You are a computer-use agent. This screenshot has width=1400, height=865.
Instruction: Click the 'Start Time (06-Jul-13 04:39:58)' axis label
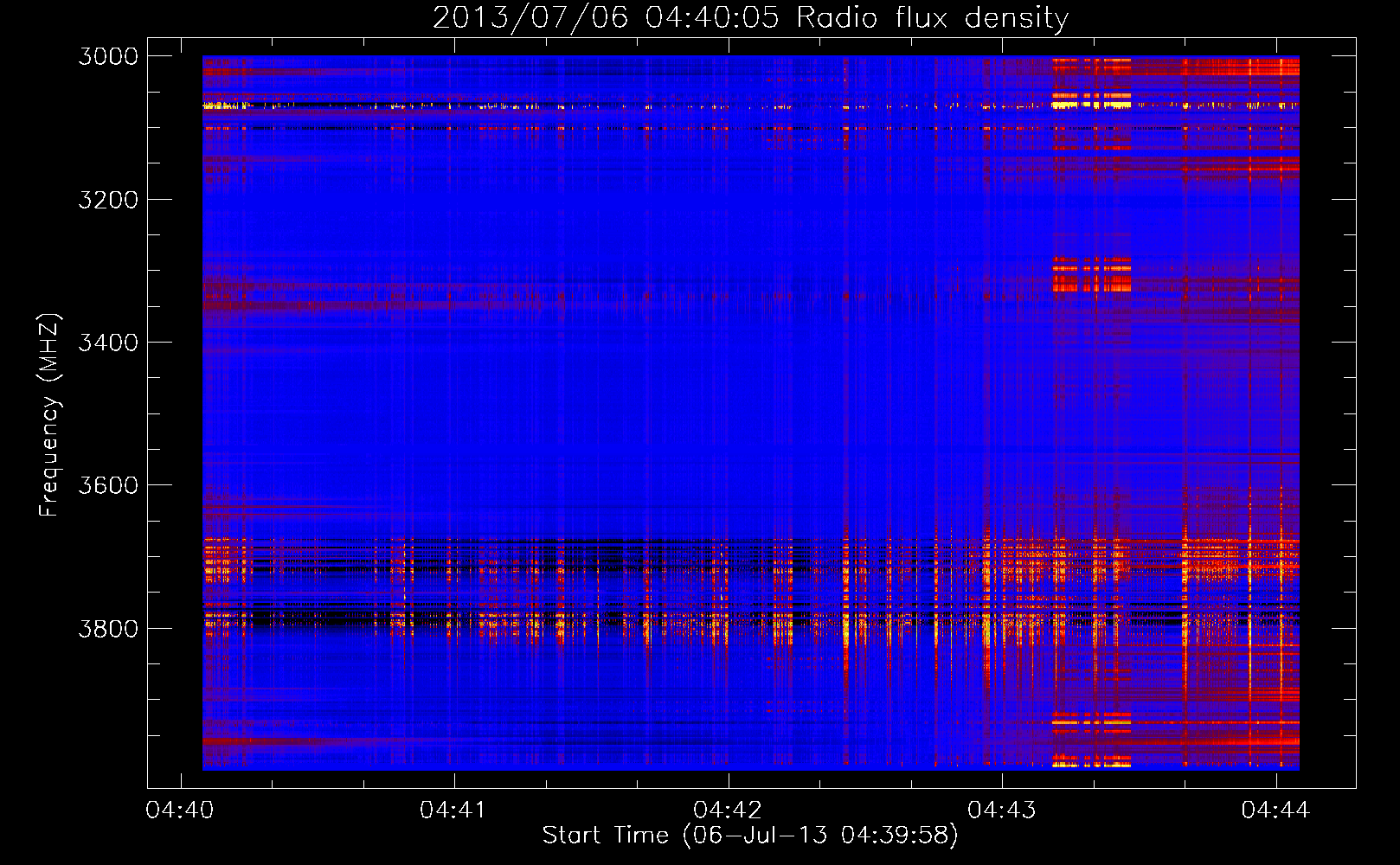click(x=750, y=835)
